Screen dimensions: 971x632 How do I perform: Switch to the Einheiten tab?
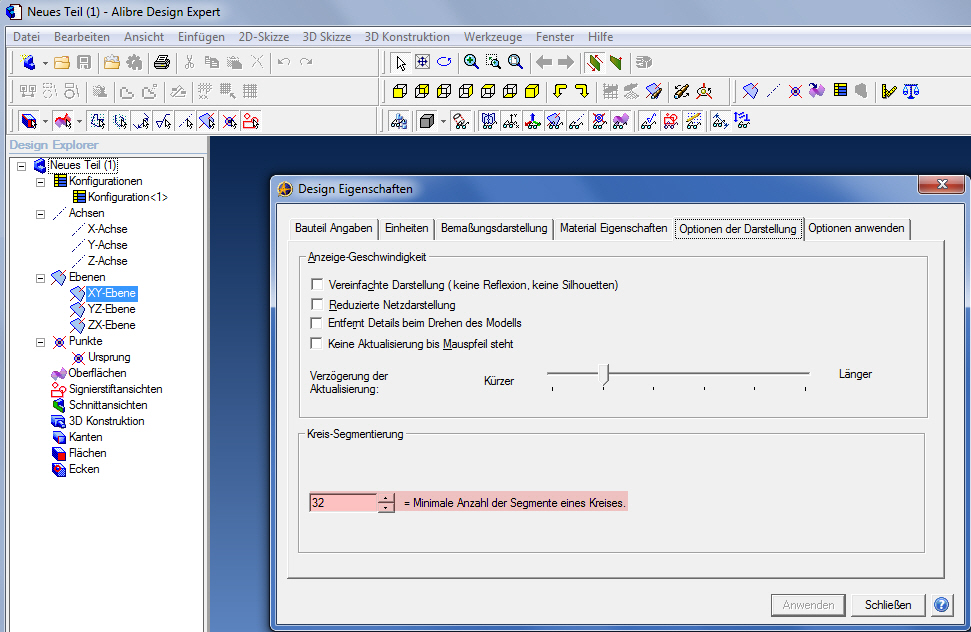point(406,228)
